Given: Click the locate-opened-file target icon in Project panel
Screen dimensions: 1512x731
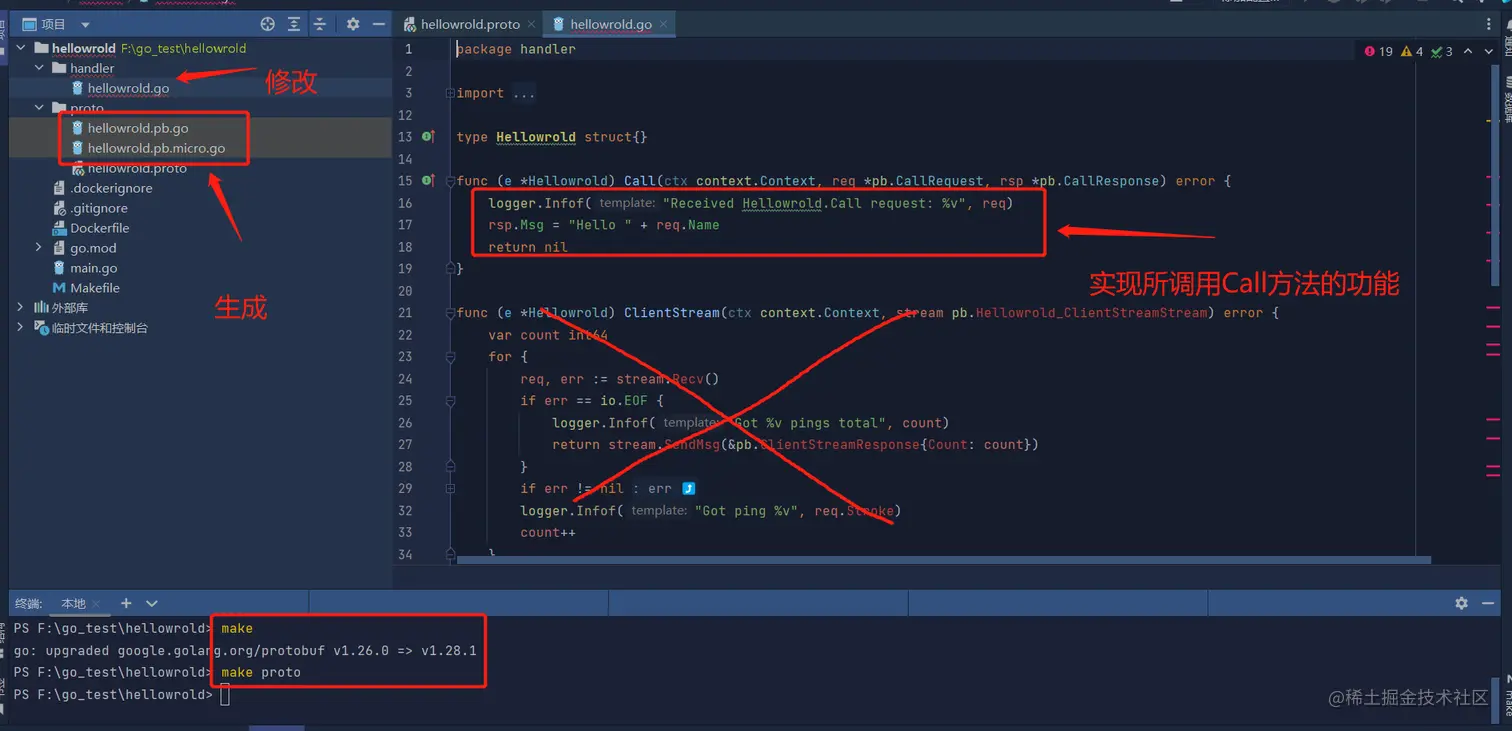Looking at the screenshot, I should click(x=267, y=24).
